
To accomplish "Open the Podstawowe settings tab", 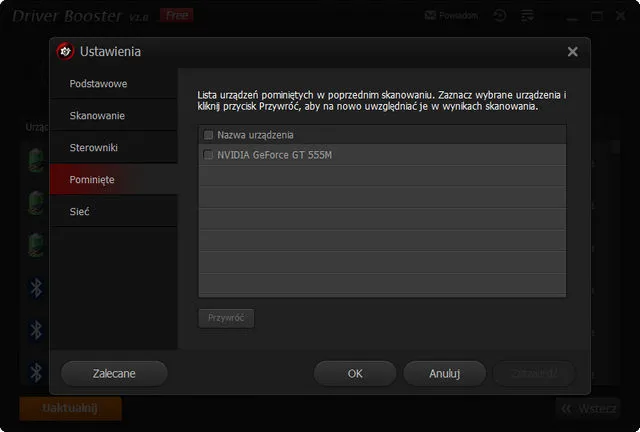I will point(98,84).
